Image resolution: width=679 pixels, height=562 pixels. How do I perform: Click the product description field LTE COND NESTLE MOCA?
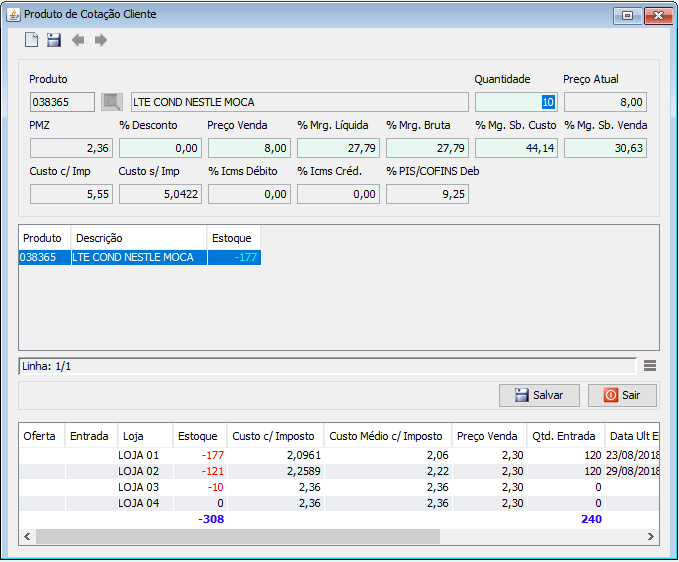pyautogui.click(x=300, y=102)
